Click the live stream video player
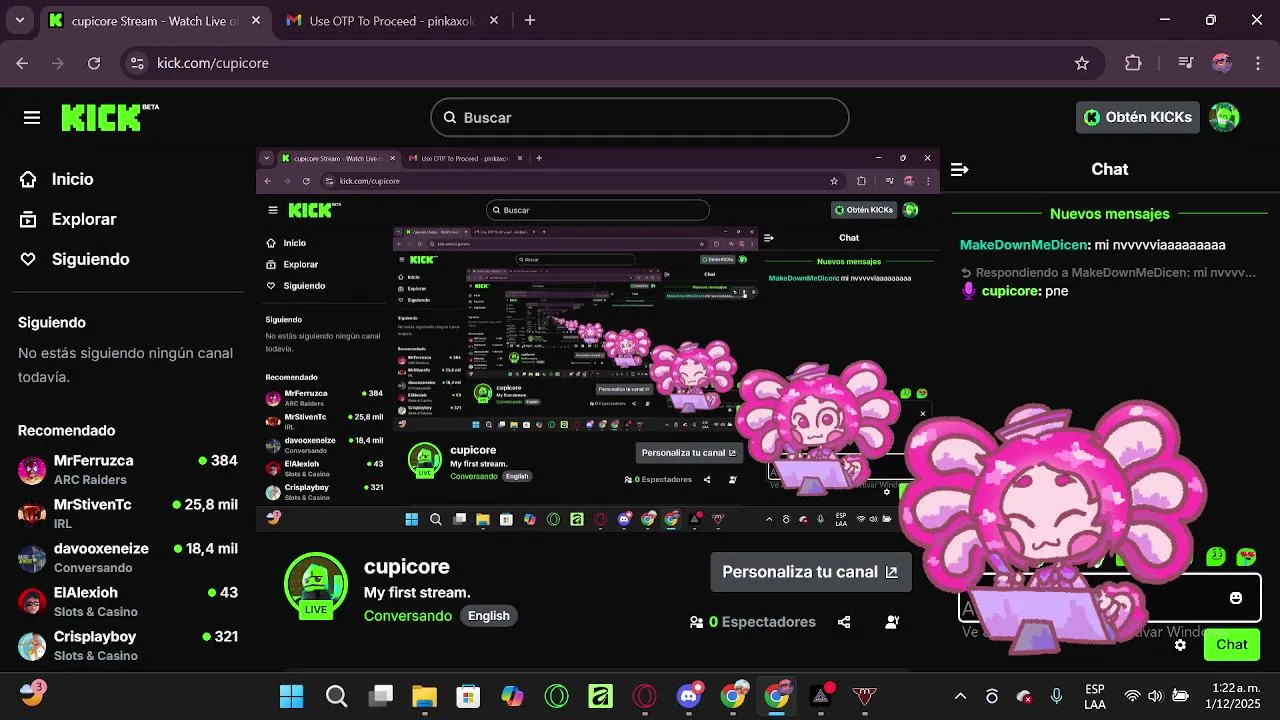Image resolution: width=1280 pixels, height=720 pixels. pyautogui.click(x=598, y=340)
